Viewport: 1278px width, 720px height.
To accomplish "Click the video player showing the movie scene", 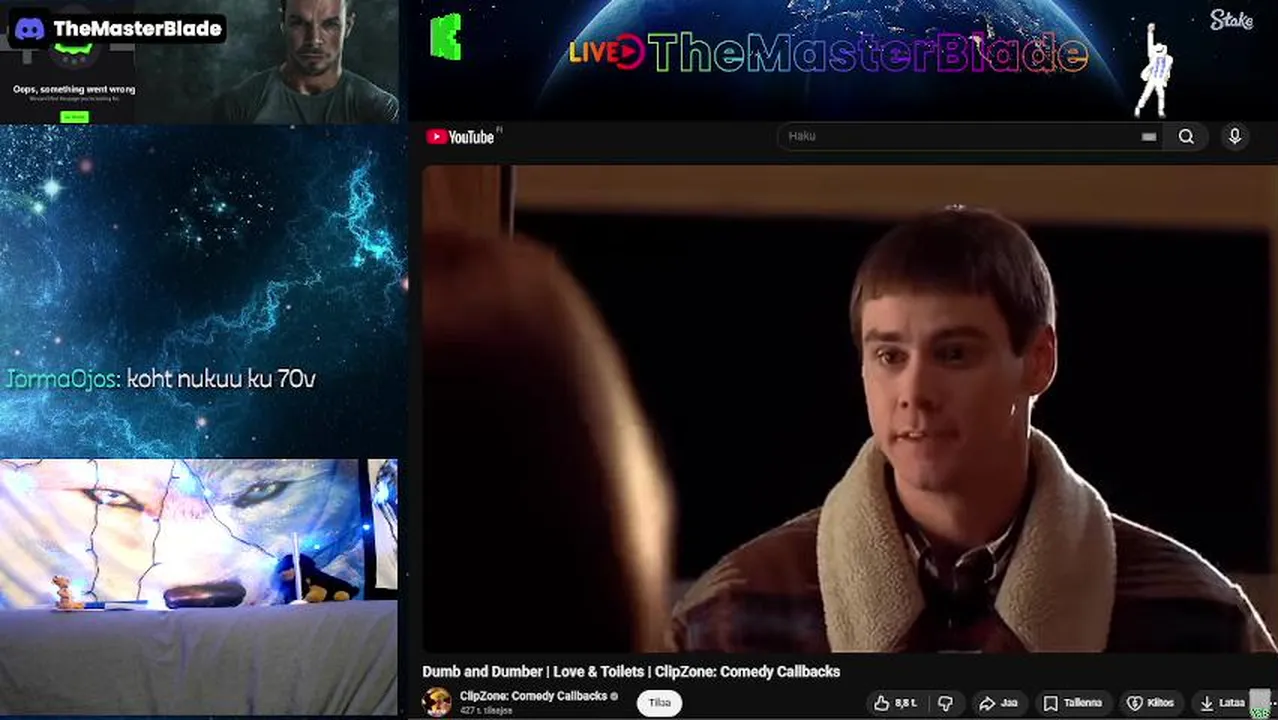I will [848, 408].
